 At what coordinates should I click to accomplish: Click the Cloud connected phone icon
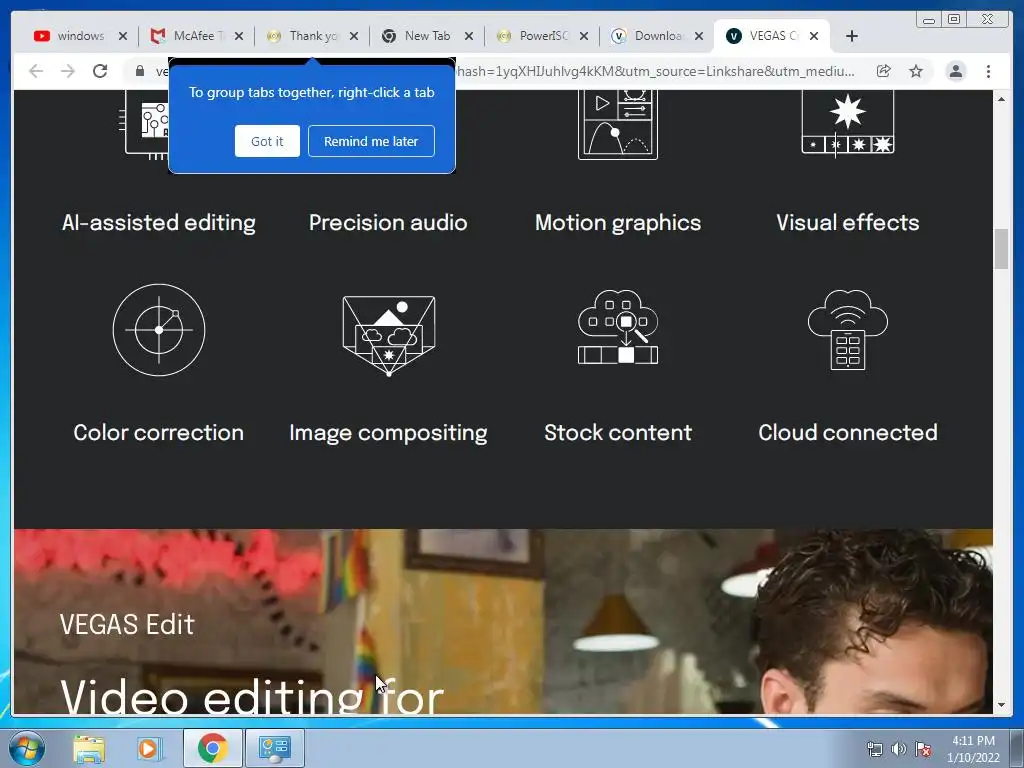click(848, 330)
